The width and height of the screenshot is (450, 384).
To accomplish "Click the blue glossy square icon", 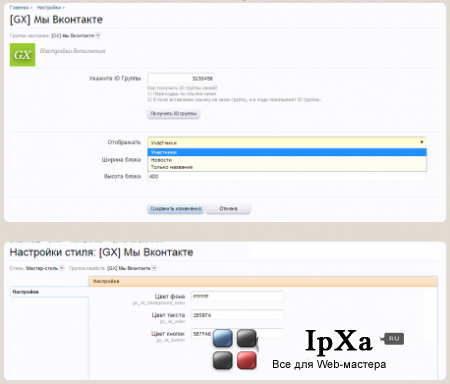I will click(x=223, y=338).
